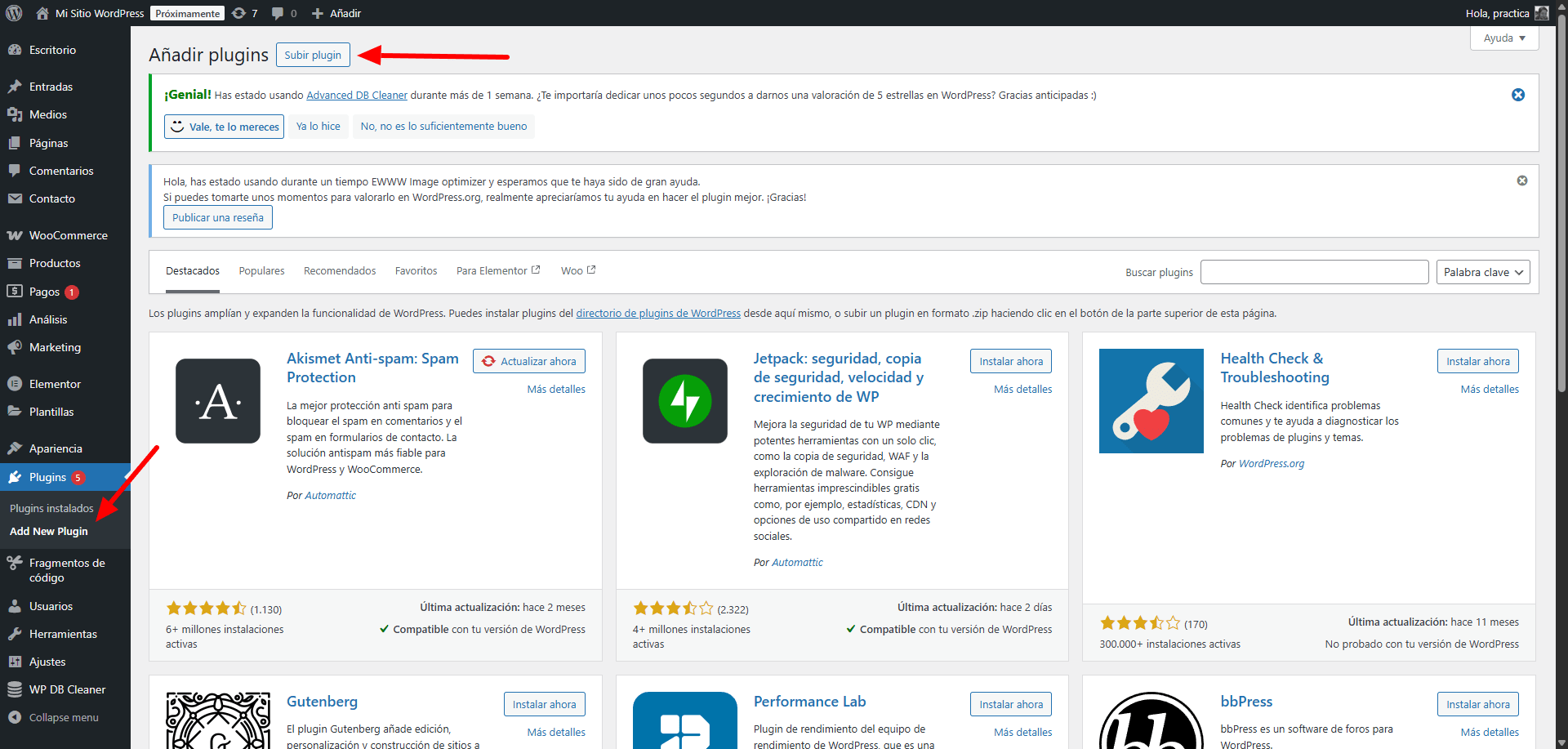1568x749 pixels.
Task: Click the WordPress logo in admin bar
Action: [x=14, y=13]
